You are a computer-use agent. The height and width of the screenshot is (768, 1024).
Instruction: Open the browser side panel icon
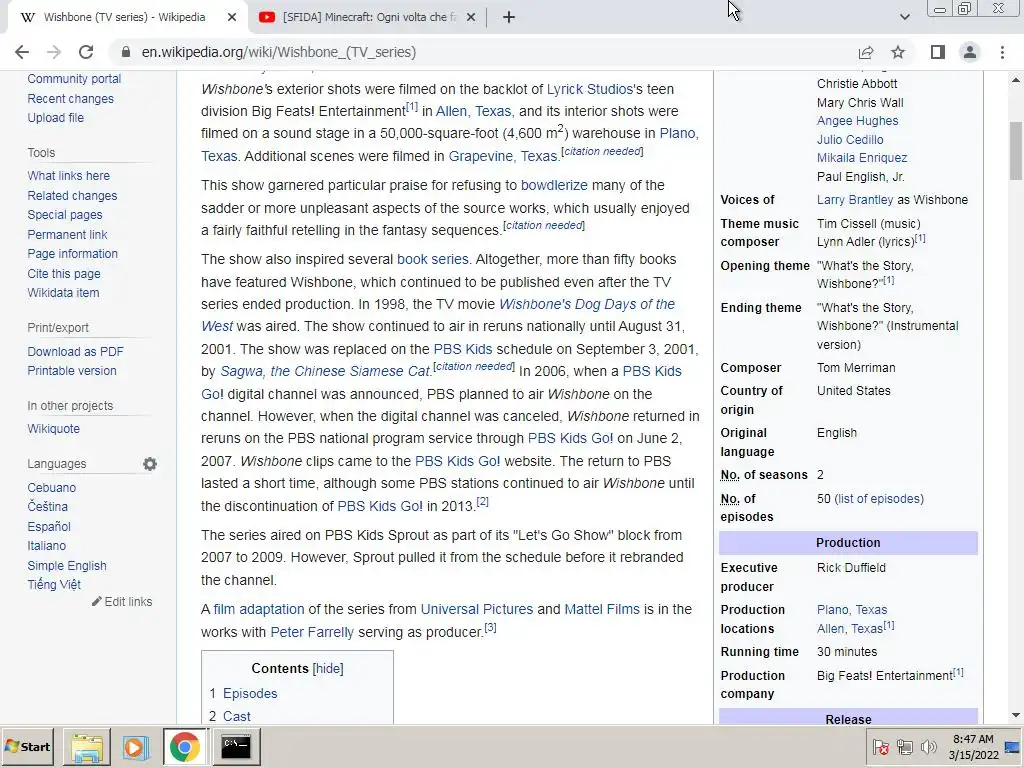(938, 52)
